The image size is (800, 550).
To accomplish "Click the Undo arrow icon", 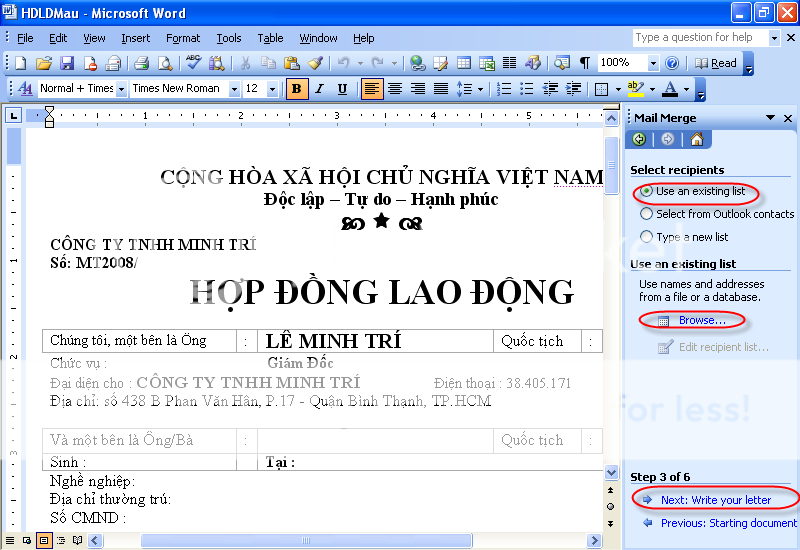I will click(x=344, y=63).
